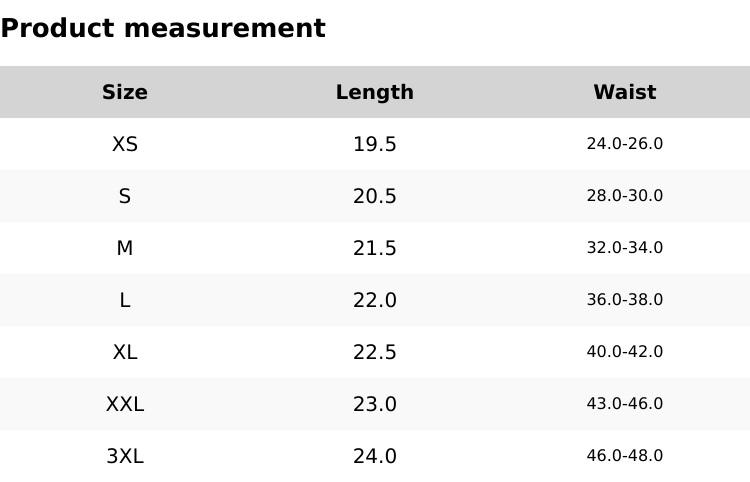This screenshot has width=750, height=482.
Task: Select the M size row label
Action: 125,248
